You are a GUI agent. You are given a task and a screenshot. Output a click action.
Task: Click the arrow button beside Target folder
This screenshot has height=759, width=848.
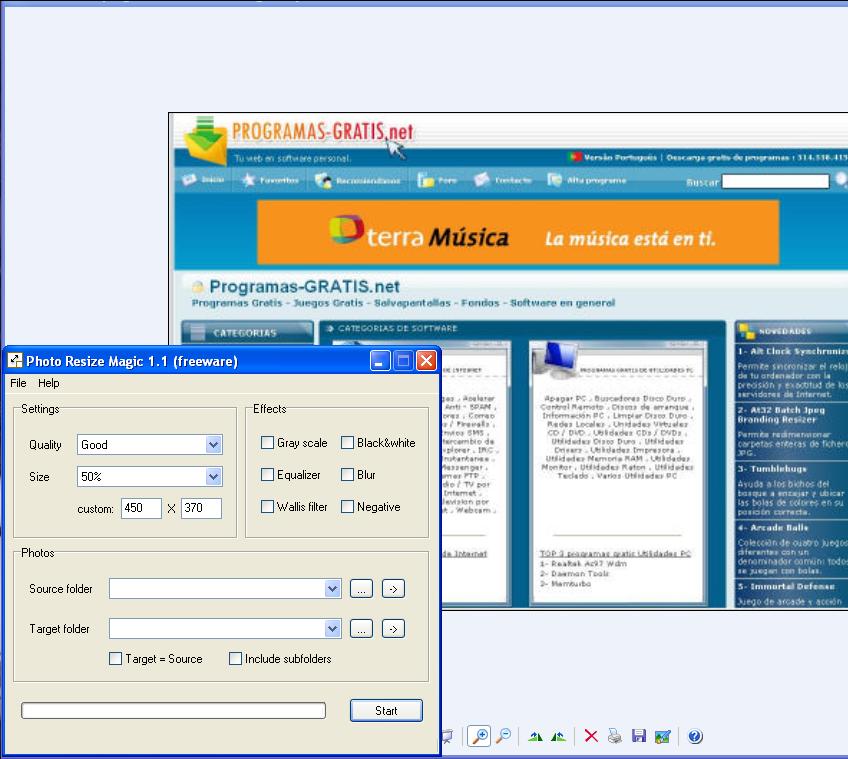pyautogui.click(x=393, y=629)
